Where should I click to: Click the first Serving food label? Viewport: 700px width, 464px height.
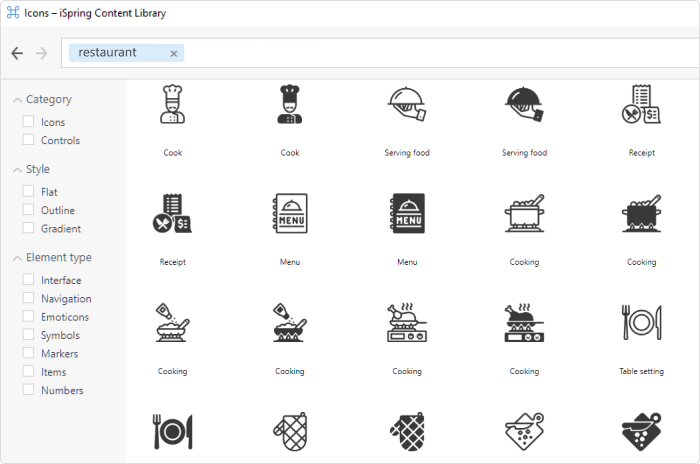407,153
